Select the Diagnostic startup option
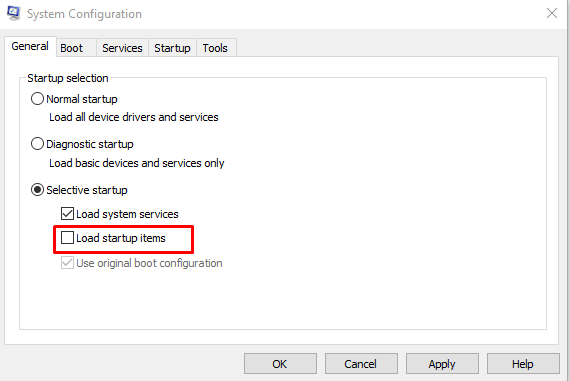570x381 pixels. click(37, 144)
